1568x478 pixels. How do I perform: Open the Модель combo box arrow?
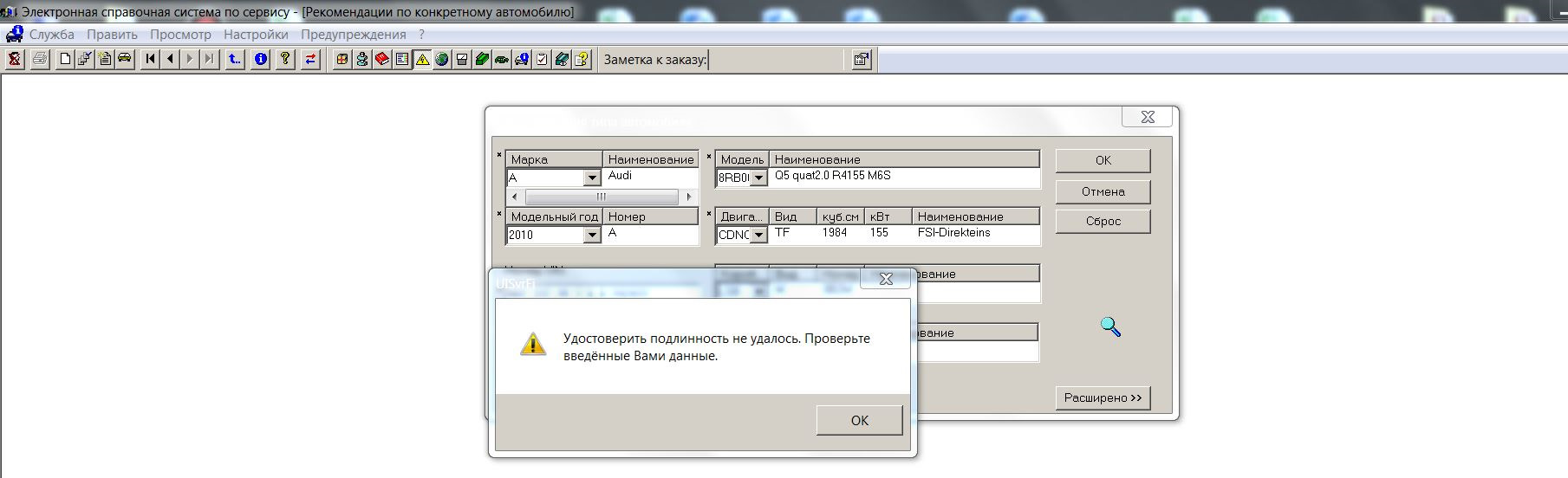click(x=758, y=178)
